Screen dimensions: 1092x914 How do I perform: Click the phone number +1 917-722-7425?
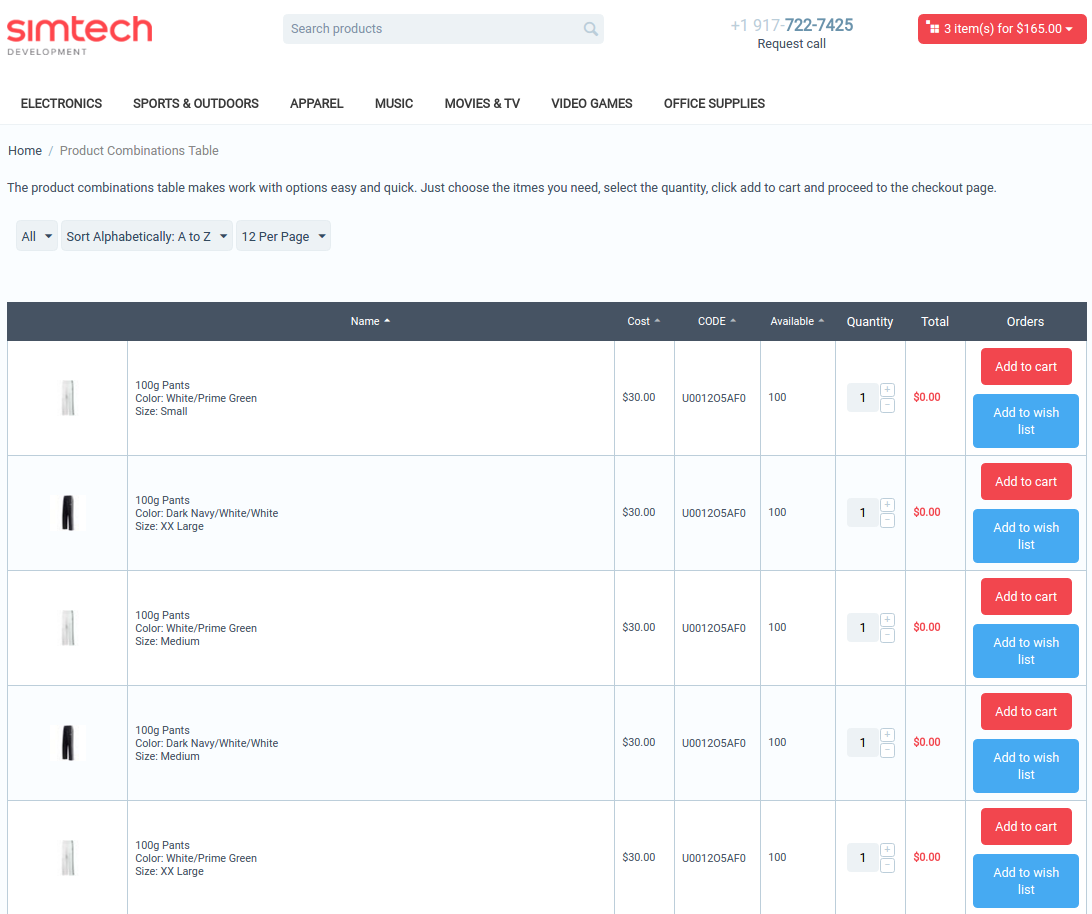click(791, 25)
